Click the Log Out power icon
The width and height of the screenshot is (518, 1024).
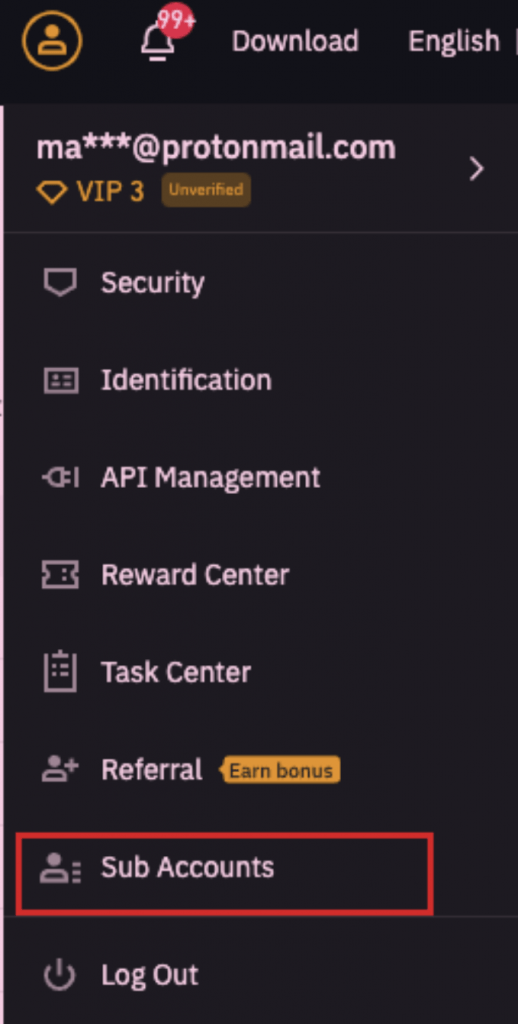coord(59,976)
